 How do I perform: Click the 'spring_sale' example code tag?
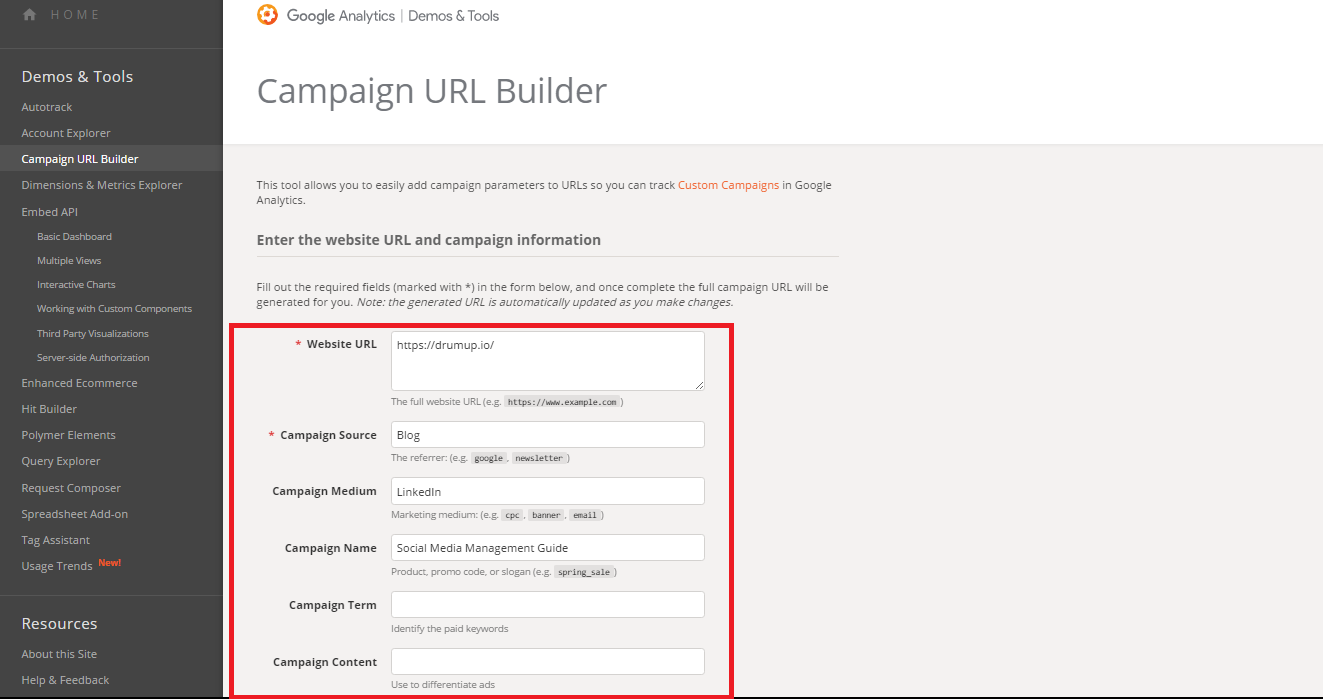(585, 572)
